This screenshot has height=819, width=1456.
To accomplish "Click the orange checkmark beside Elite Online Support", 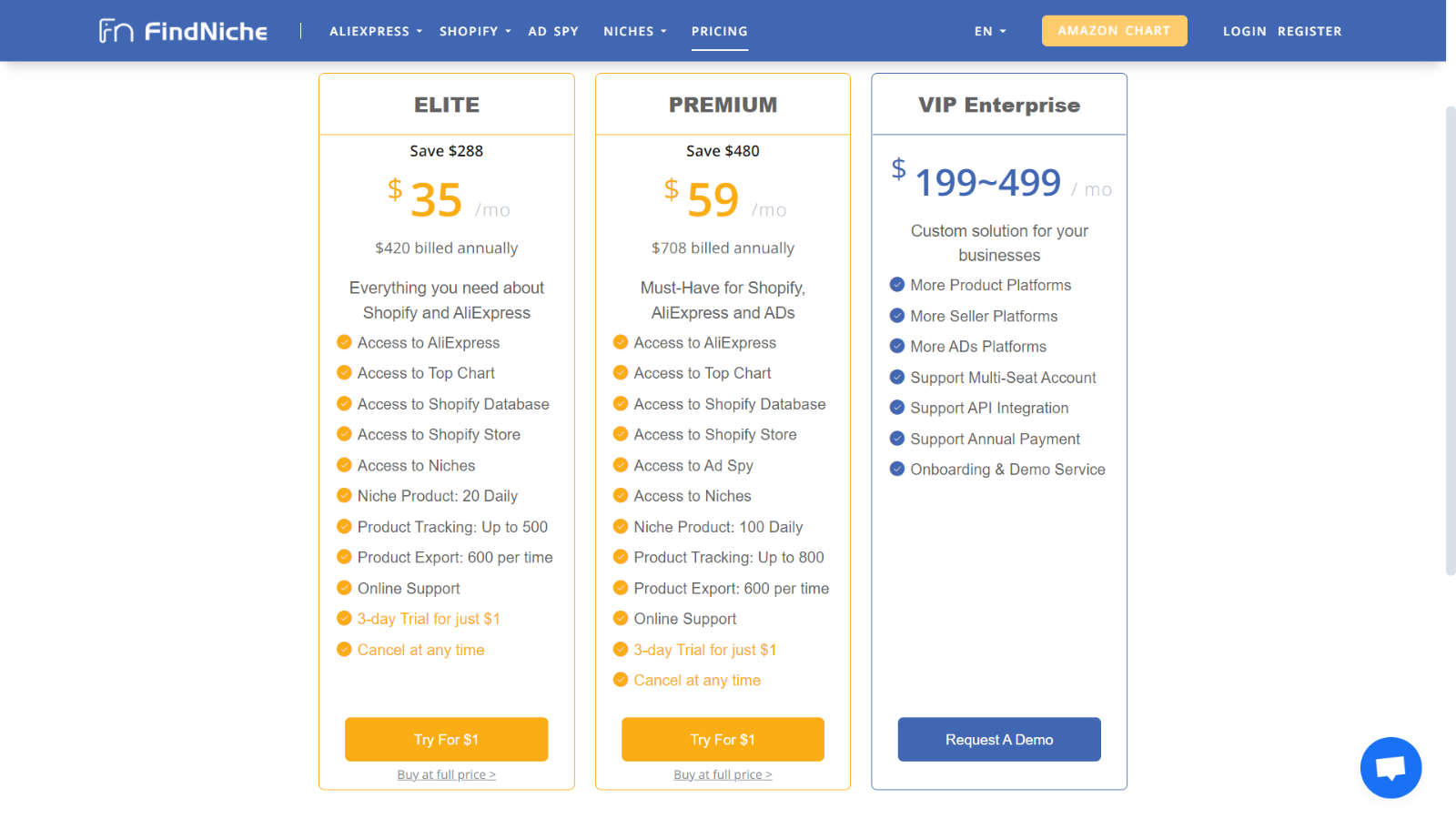I will 344,588.
